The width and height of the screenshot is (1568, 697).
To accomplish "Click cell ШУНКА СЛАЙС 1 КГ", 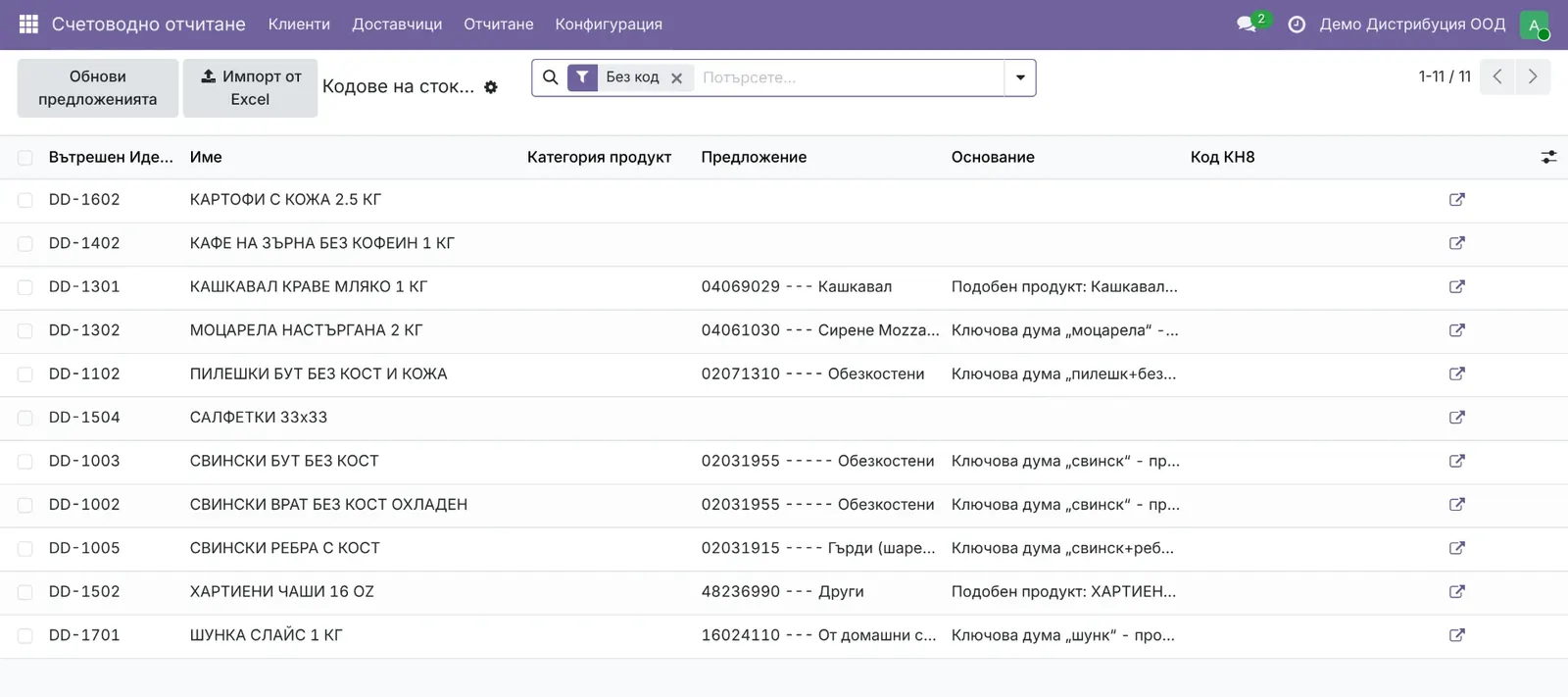I will click(x=266, y=635).
